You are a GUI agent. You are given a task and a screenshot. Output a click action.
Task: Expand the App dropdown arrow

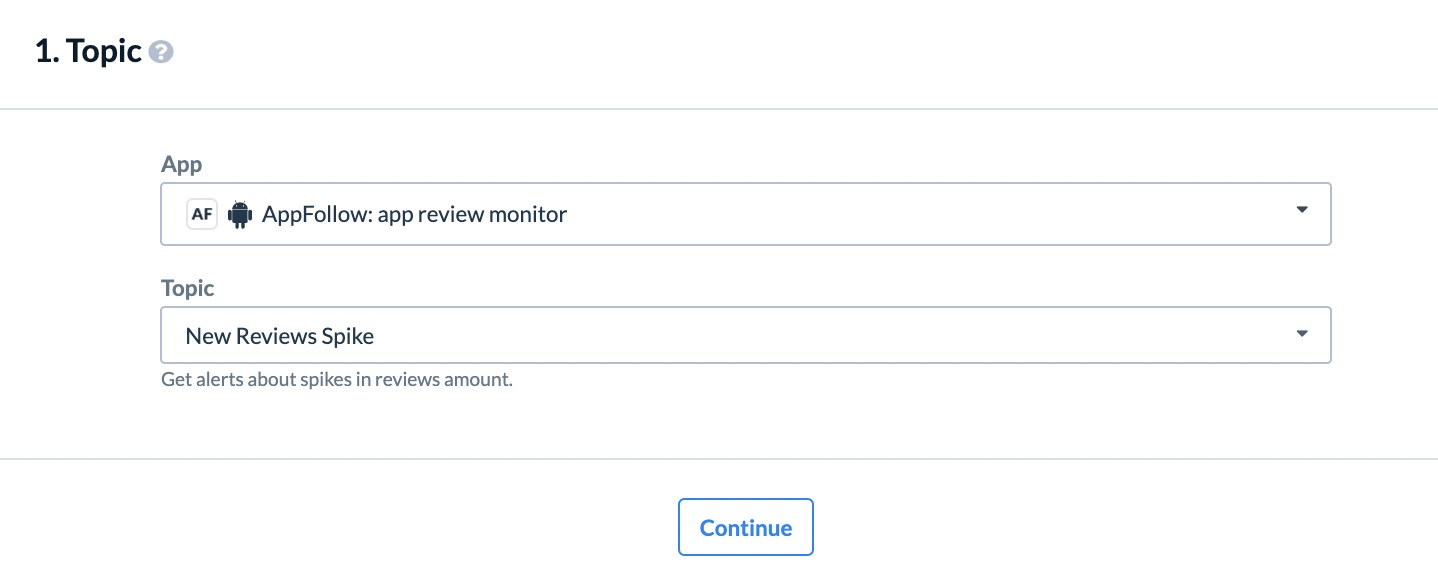pos(1301,210)
